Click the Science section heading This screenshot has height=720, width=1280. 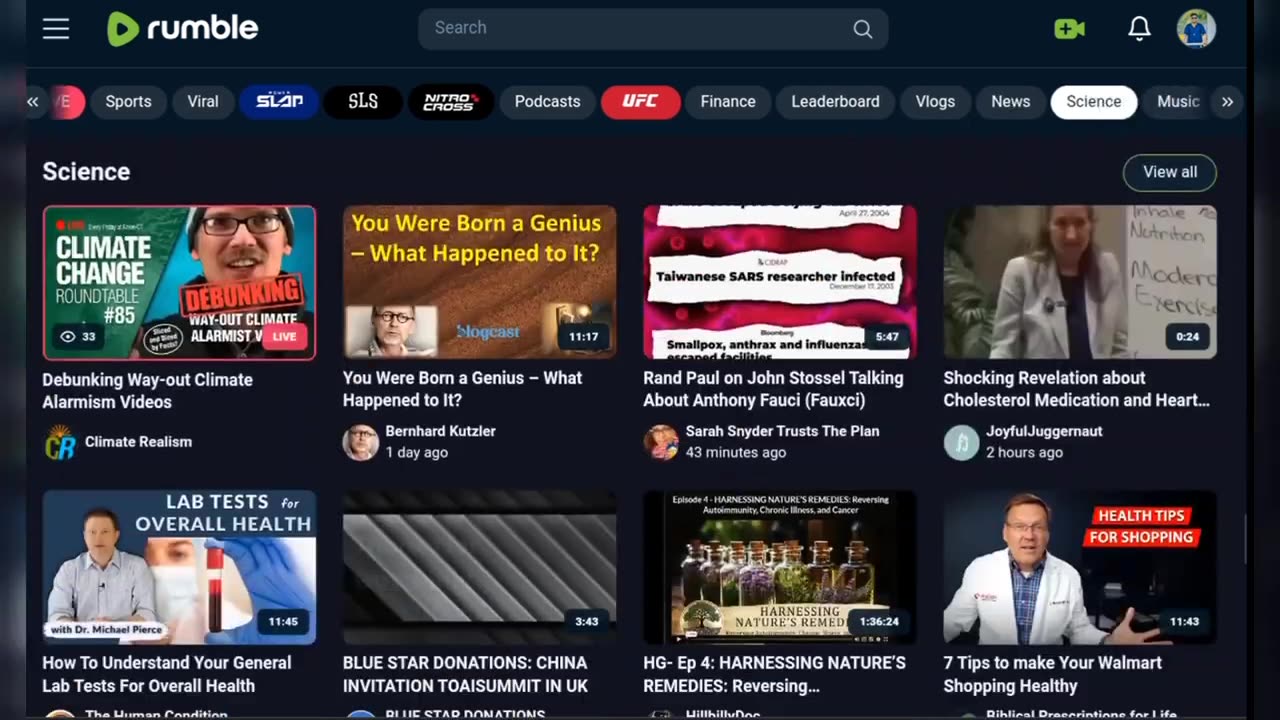[x=86, y=172]
